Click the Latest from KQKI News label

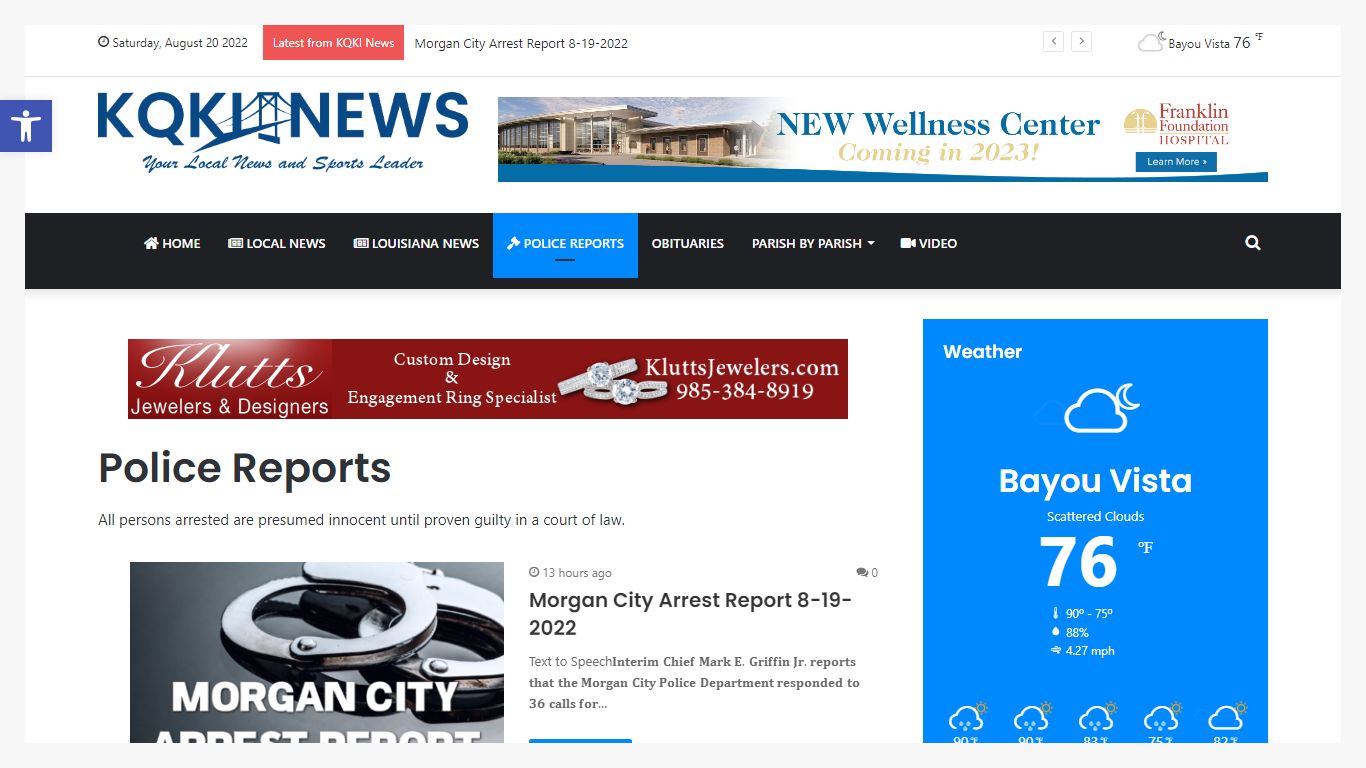[333, 43]
